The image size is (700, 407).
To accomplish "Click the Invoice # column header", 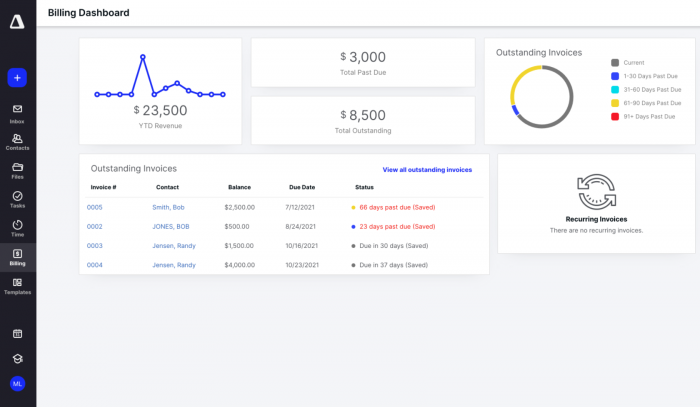I will click(x=103, y=187).
